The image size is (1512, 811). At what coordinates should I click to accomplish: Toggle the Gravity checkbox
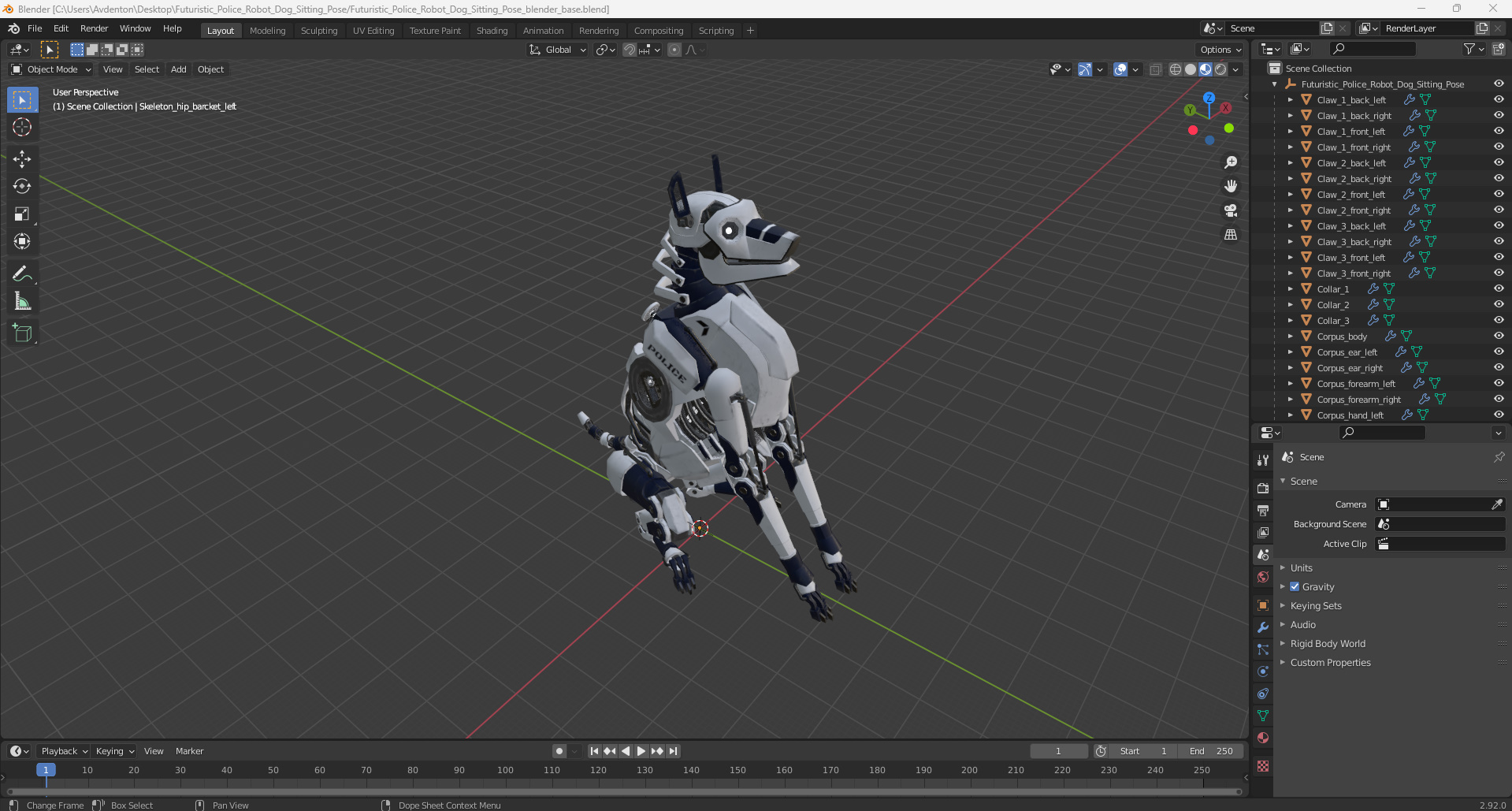(x=1295, y=586)
